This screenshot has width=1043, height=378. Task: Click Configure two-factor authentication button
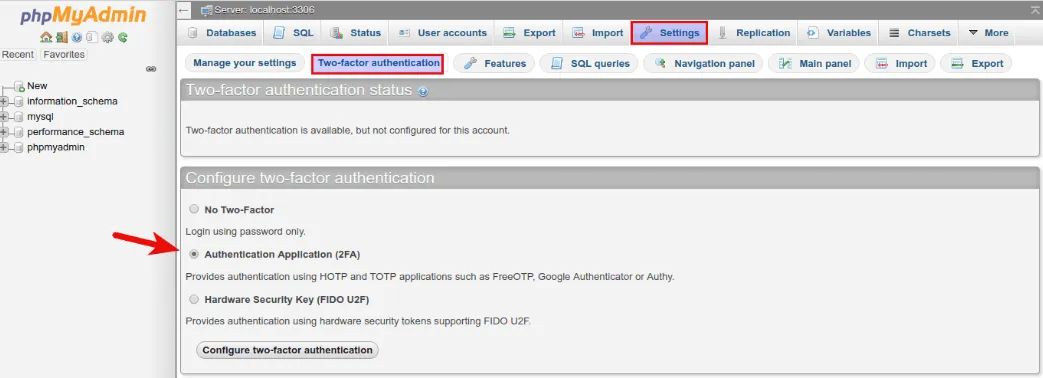click(x=287, y=350)
